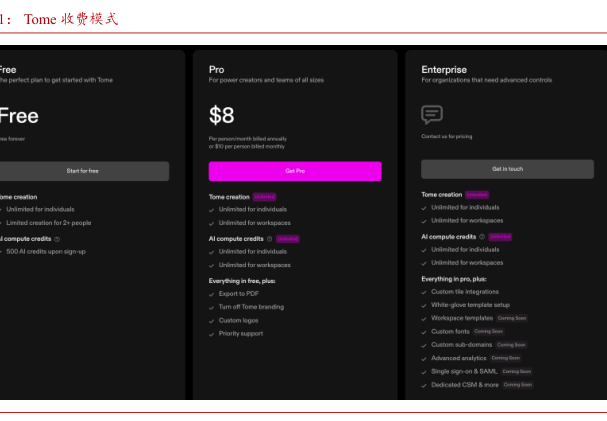Click the Contact us for pricing text

(x=447, y=136)
